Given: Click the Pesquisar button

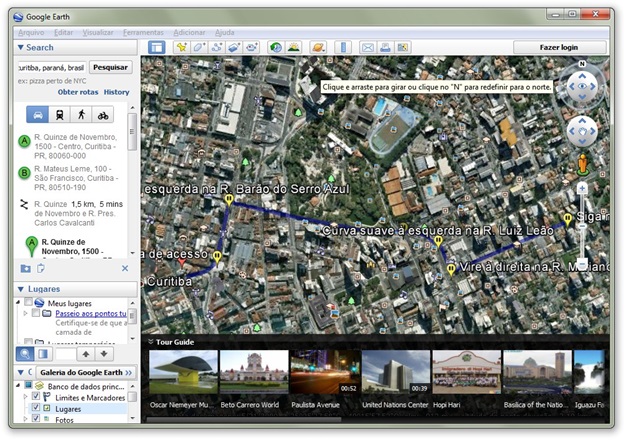Looking at the screenshot, I should (110, 67).
